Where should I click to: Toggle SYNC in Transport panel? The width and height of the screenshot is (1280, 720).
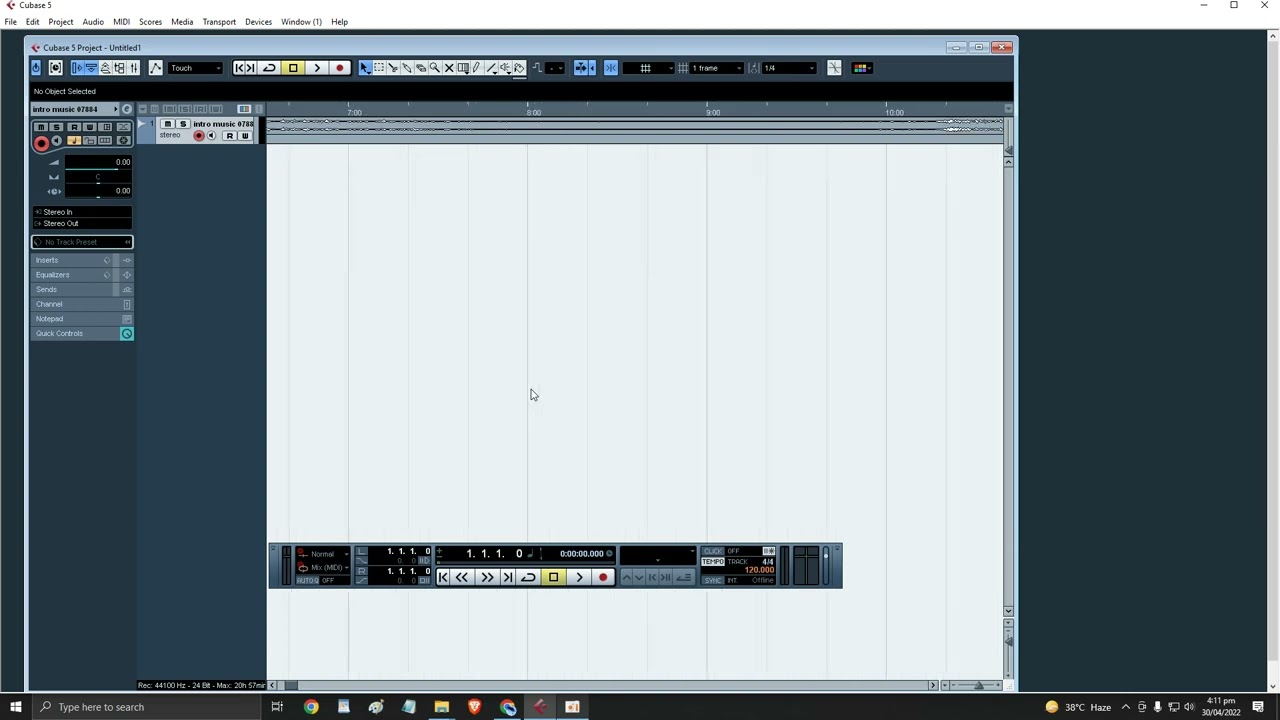[x=712, y=580]
